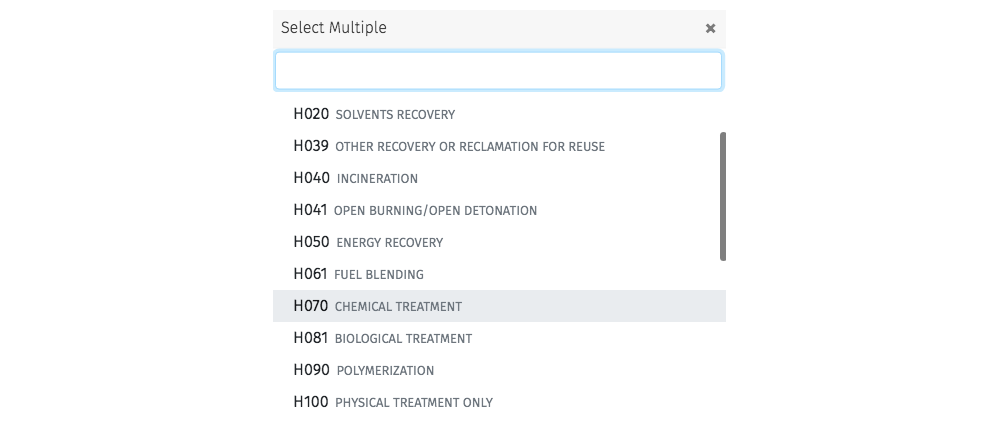Click the SOLVENTS RECOVERY description text
This screenshot has width=1000, height=425.
pos(395,115)
